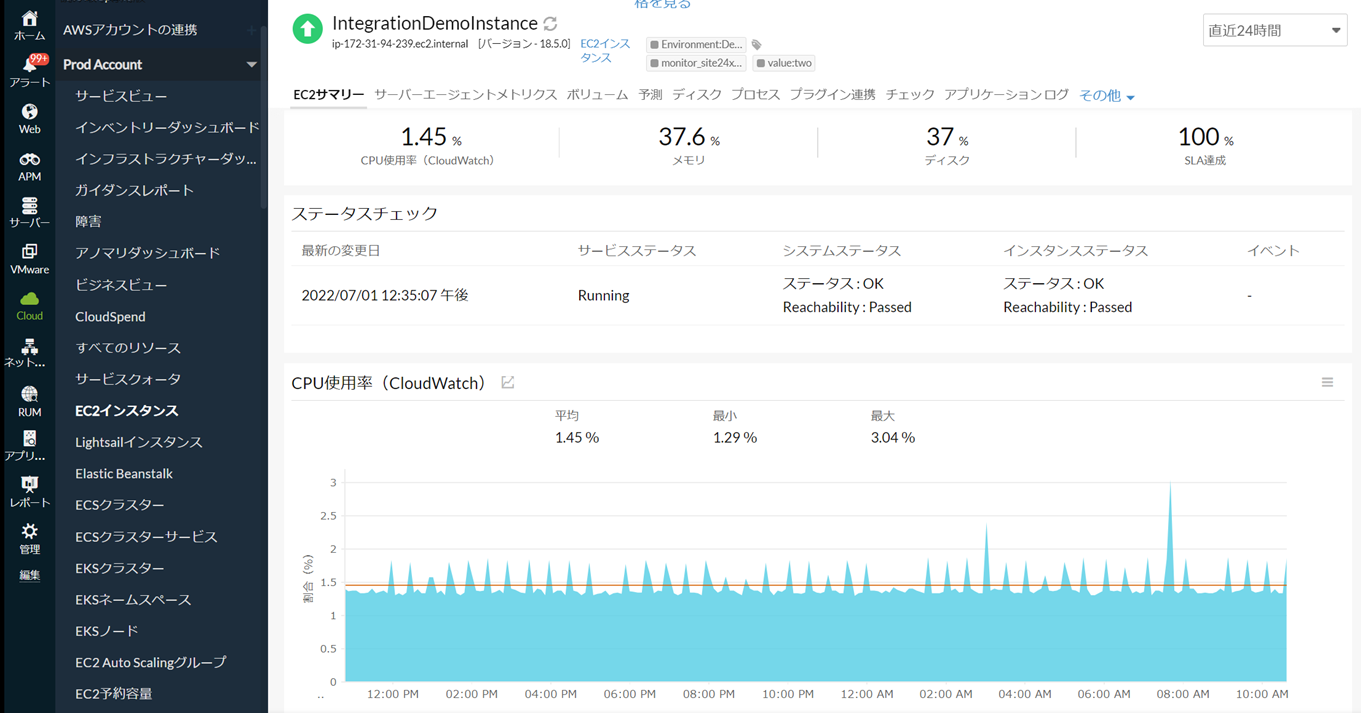Click the EC2インスタンス link under title
The image size is (1361, 713).
605,51
